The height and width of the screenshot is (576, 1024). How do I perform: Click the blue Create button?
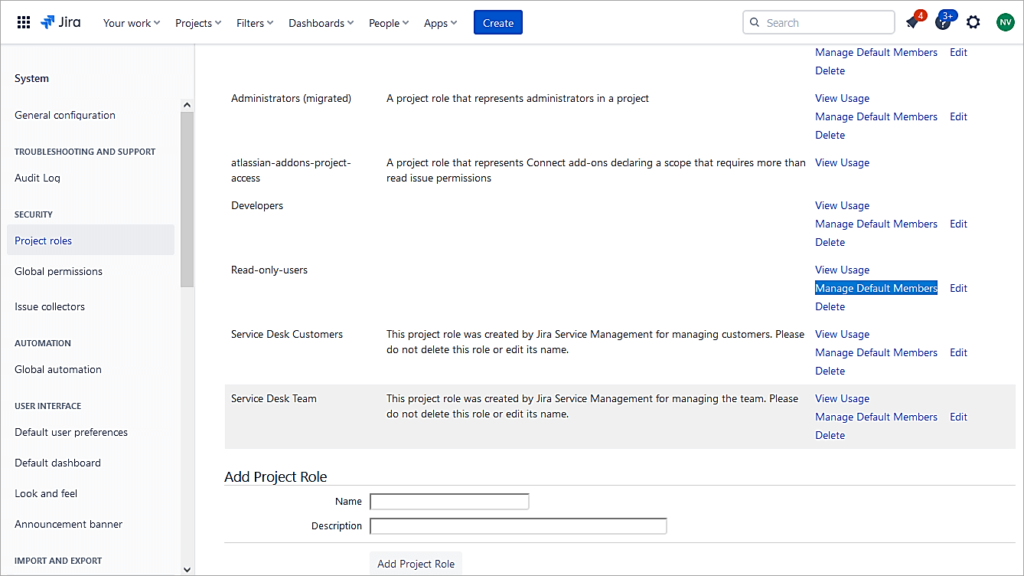(497, 21)
